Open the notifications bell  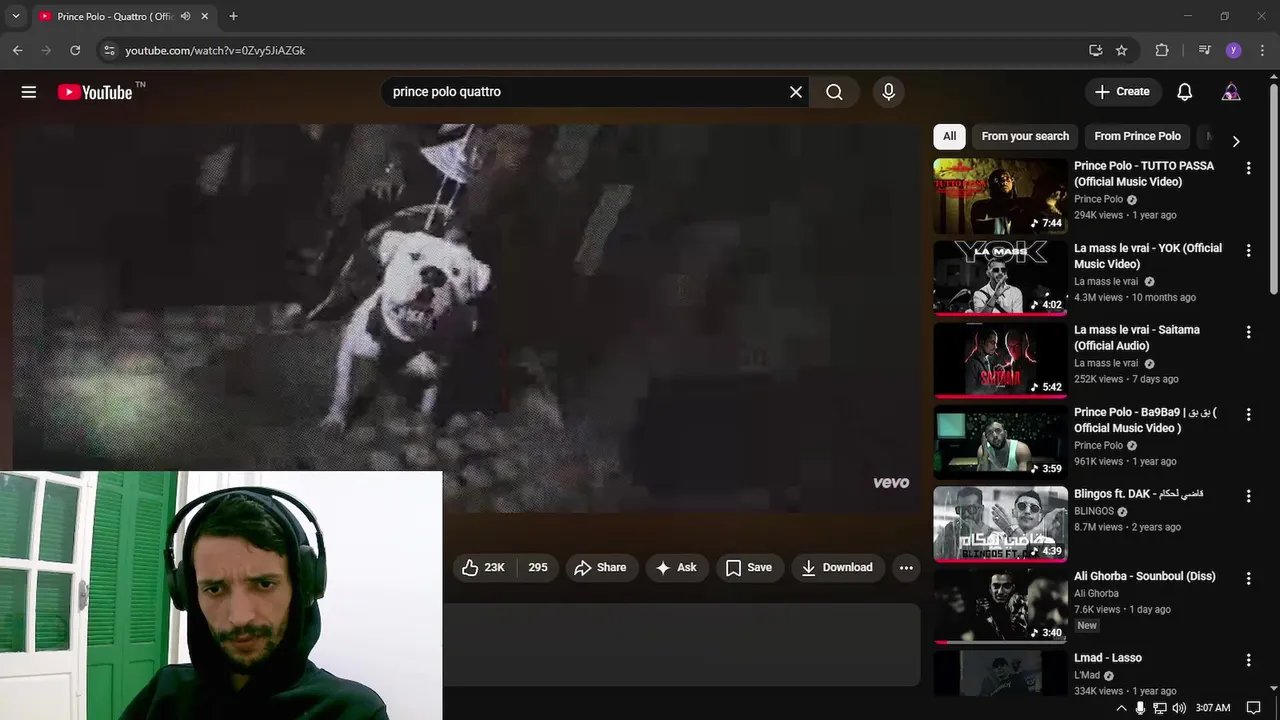click(1184, 92)
